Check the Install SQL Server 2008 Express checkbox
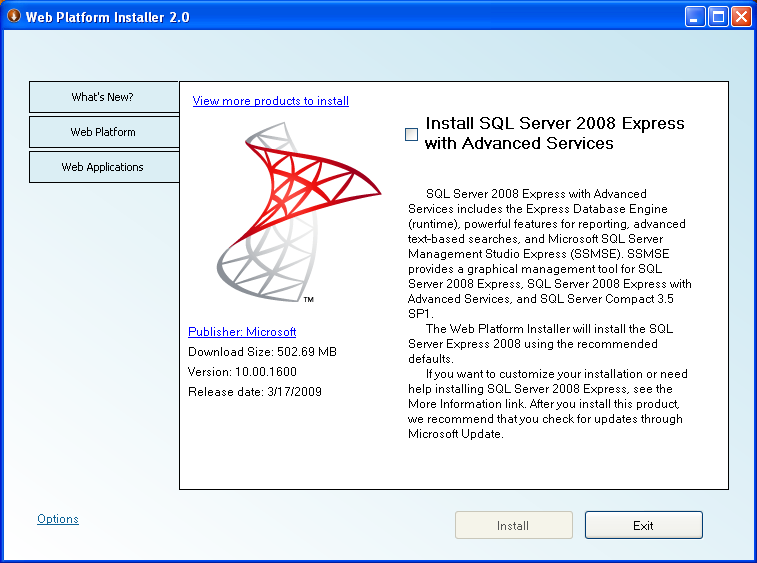 tap(411, 134)
